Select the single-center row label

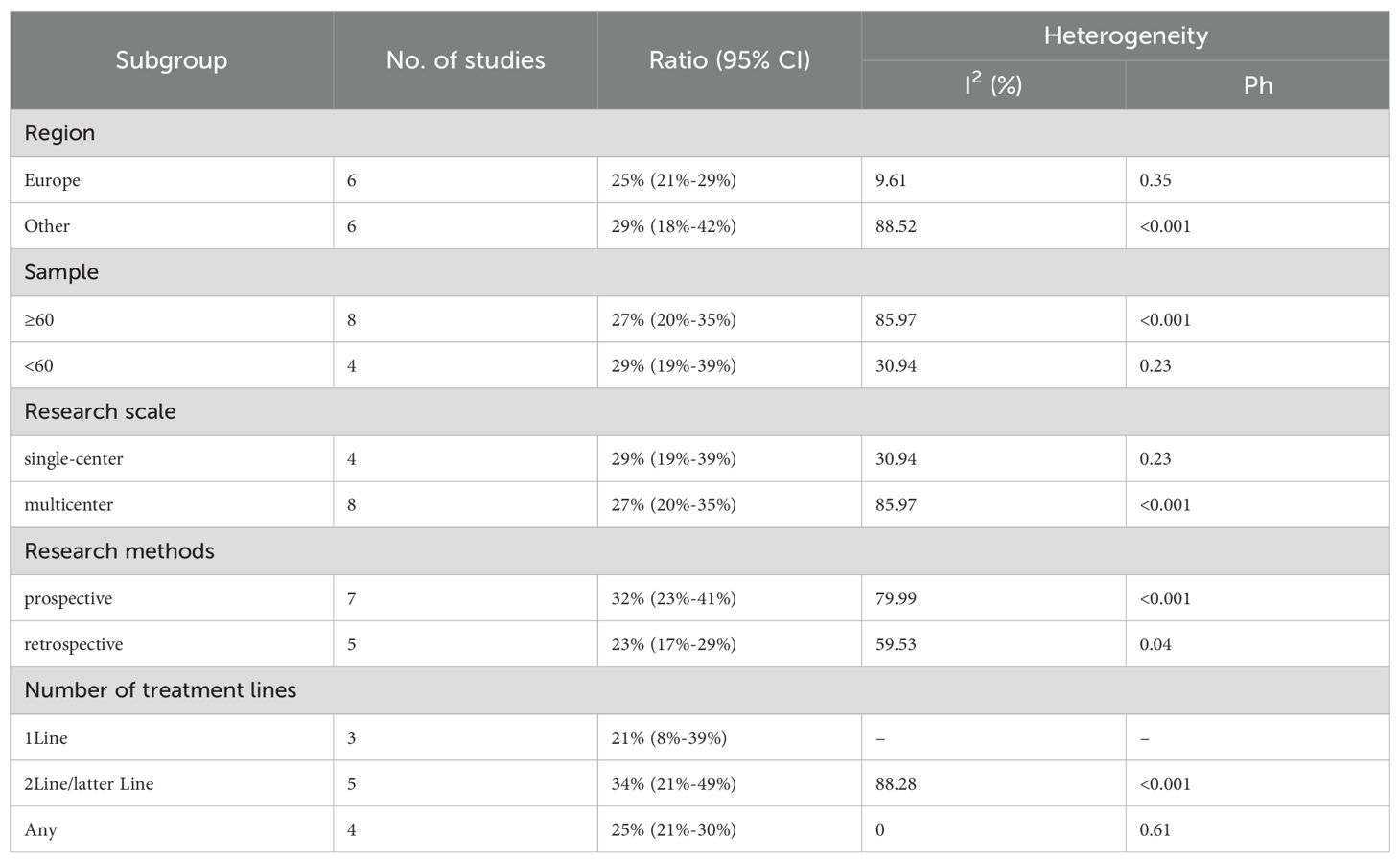(x=74, y=459)
